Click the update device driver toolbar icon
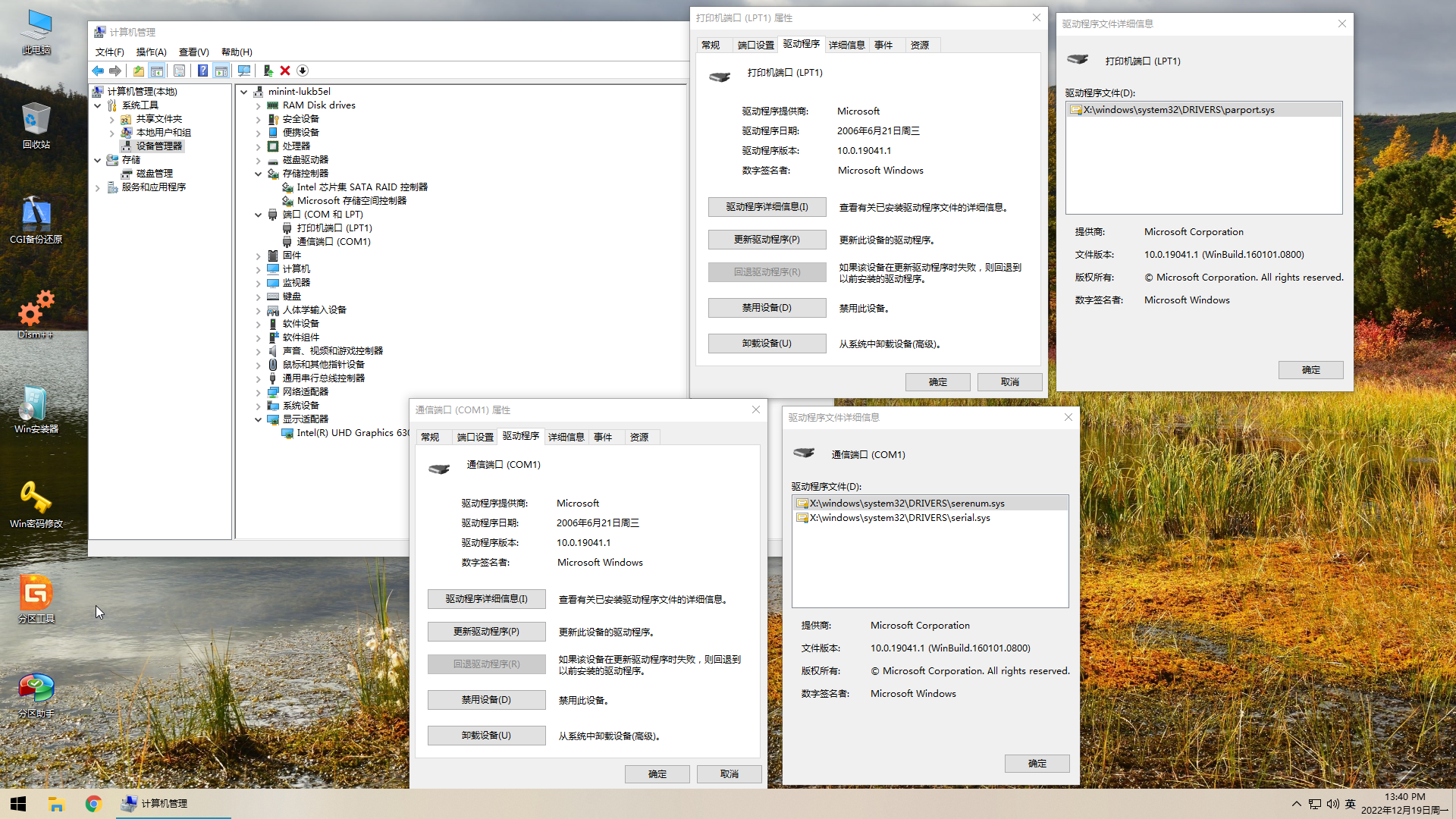 pyautogui.click(x=268, y=71)
